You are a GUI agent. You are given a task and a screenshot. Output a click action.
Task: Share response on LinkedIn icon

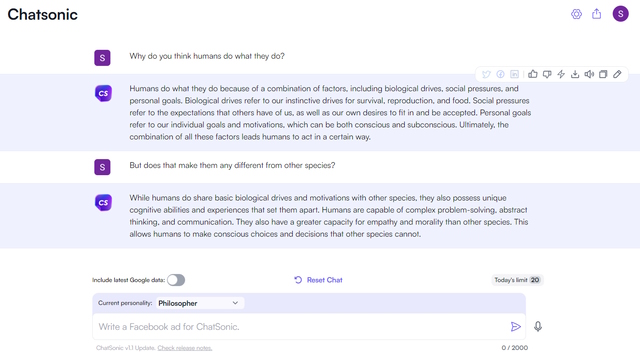[514, 74]
